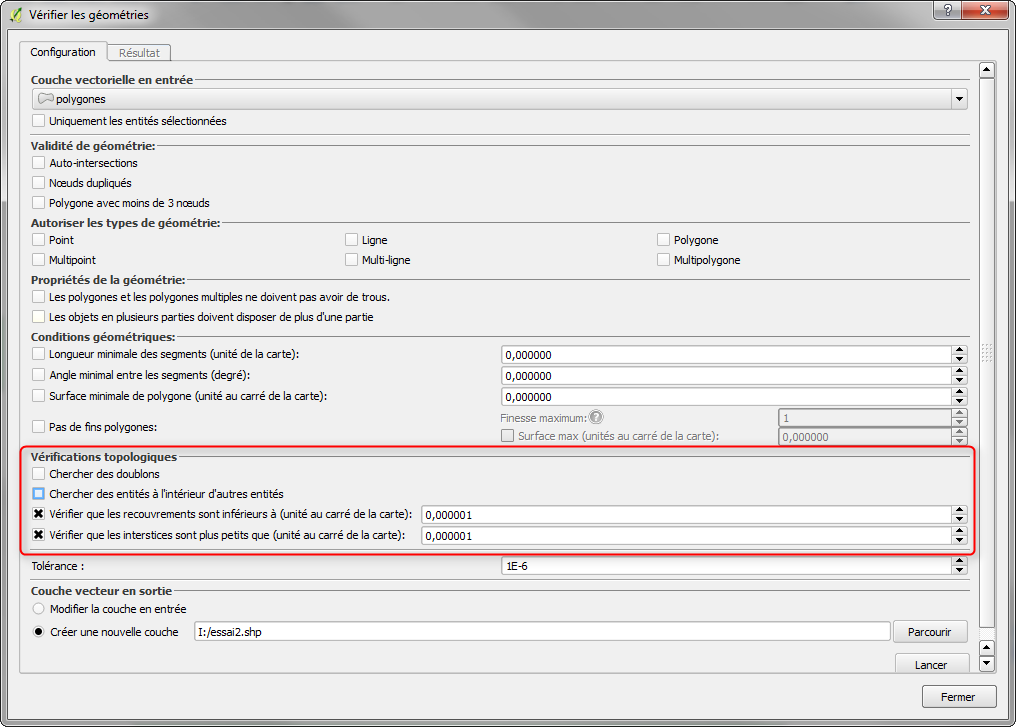Viewport: 1016px width, 727px height.
Task: Click the vertical scrollbar thumb
Action: pyautogui.click(x=986, y=352)
